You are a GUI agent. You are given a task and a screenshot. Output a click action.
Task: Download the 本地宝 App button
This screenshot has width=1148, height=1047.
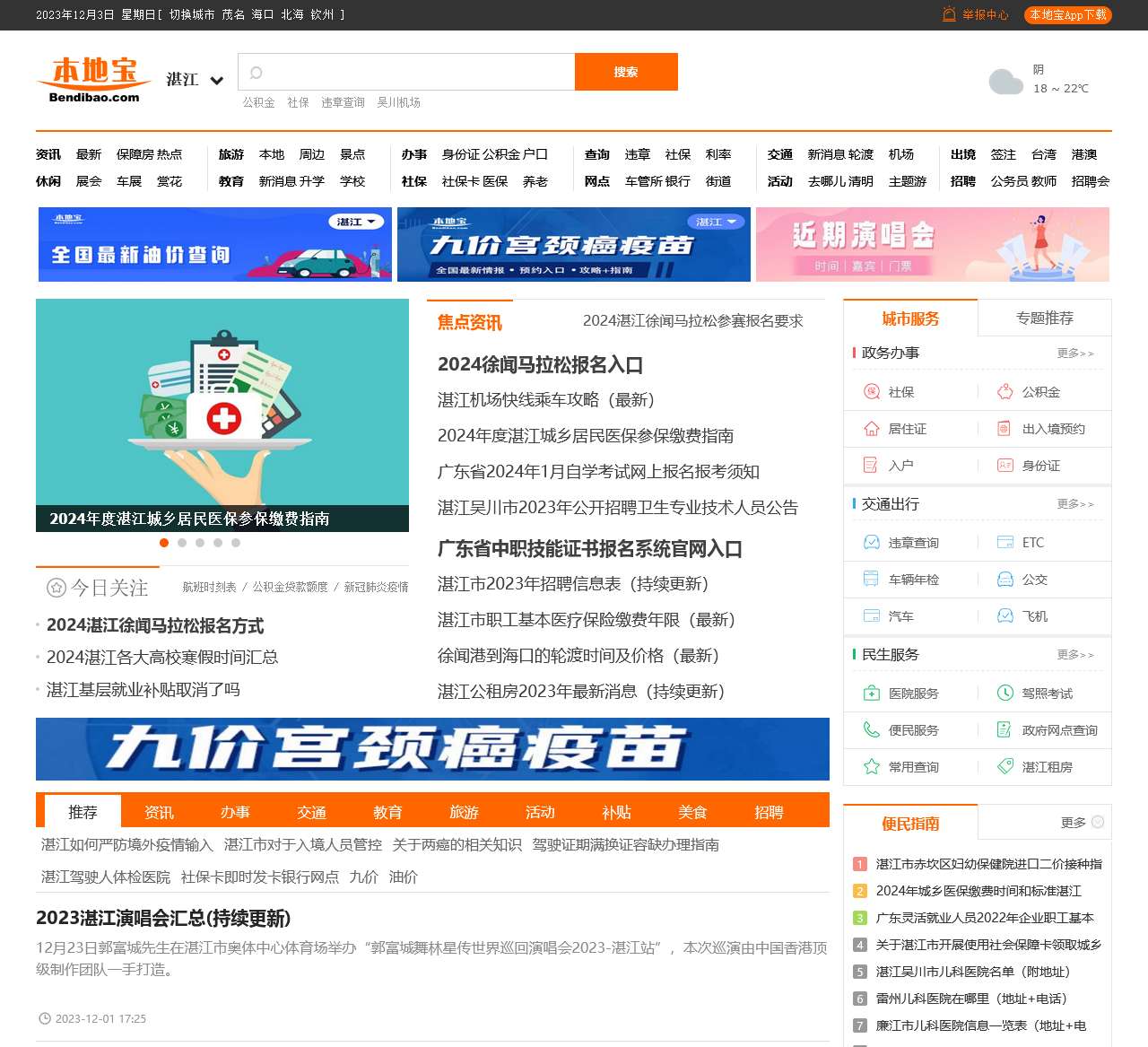pyautogui.click(x=1067, y=14)
